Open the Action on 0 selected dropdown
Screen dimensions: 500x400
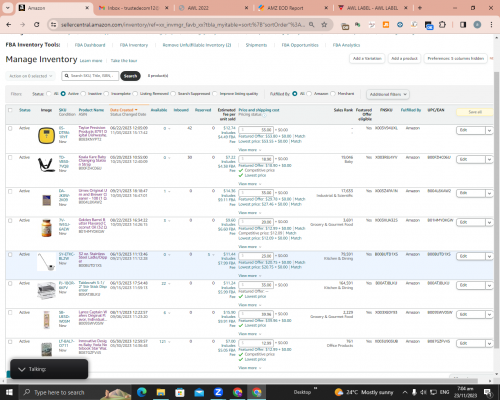tap(30, 76)
